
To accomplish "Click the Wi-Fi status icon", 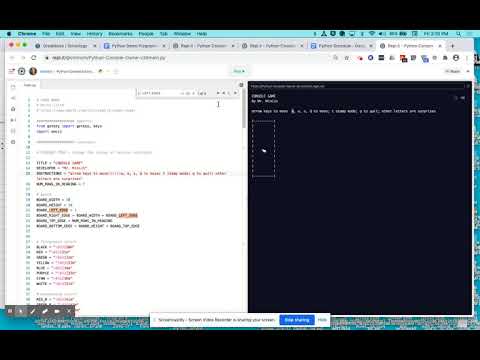I will pyautogui.click(x=372, y=34).
